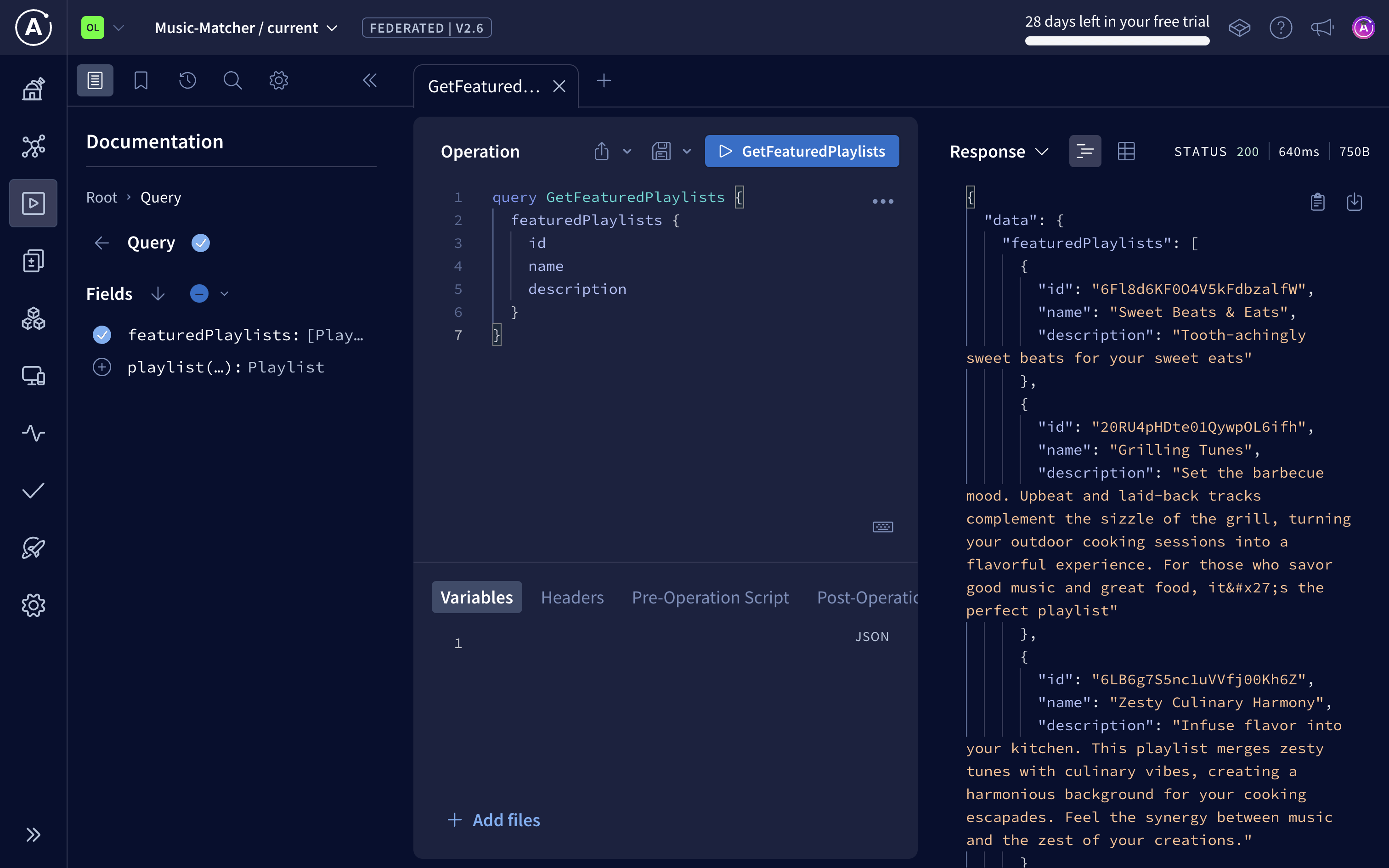Viewport: 1389px width, 868px height.
Task: Switch to the Headers tab
Action: (572, 597)
